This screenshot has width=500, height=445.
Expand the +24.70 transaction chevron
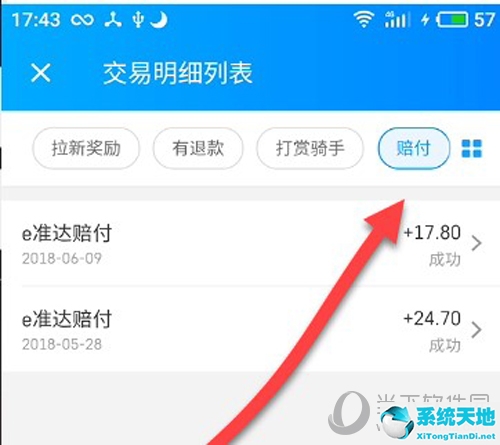tap(477, 330)
